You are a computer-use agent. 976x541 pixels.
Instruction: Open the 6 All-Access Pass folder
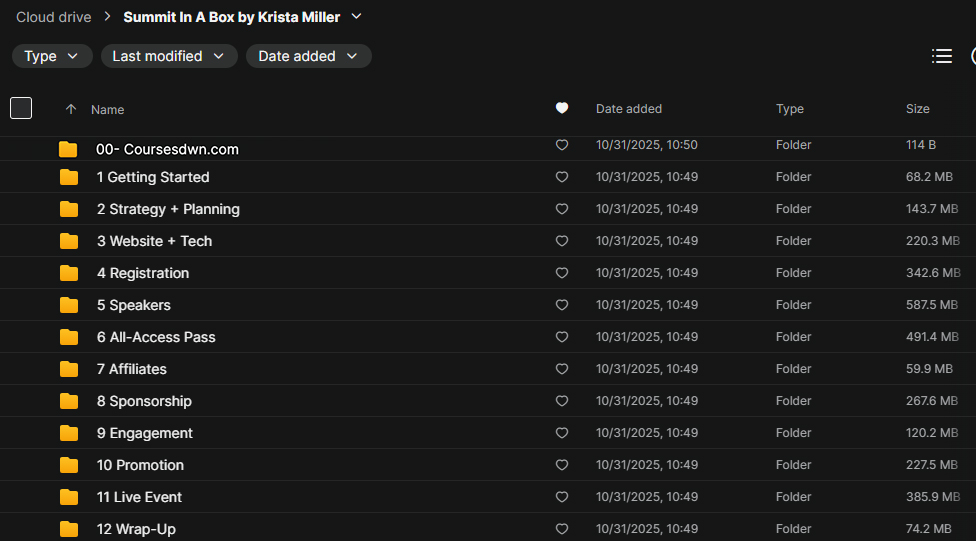156,337
